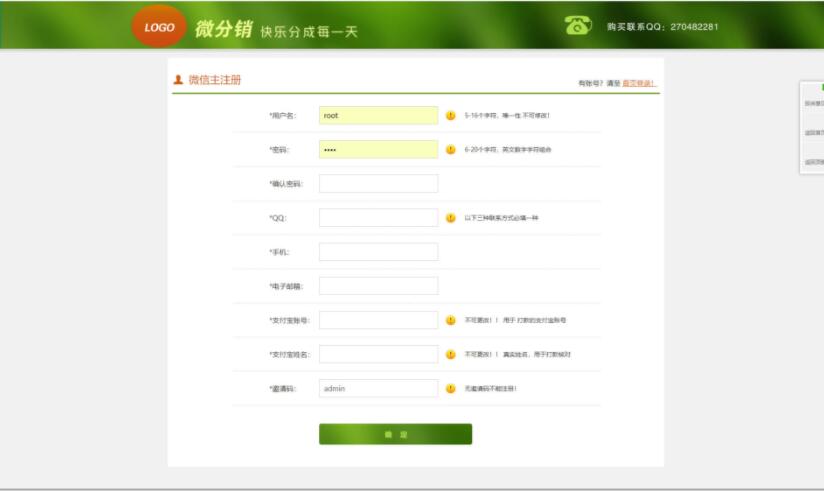Focus the 用户名 field containing root
The image size is (824, 491).
378,116
